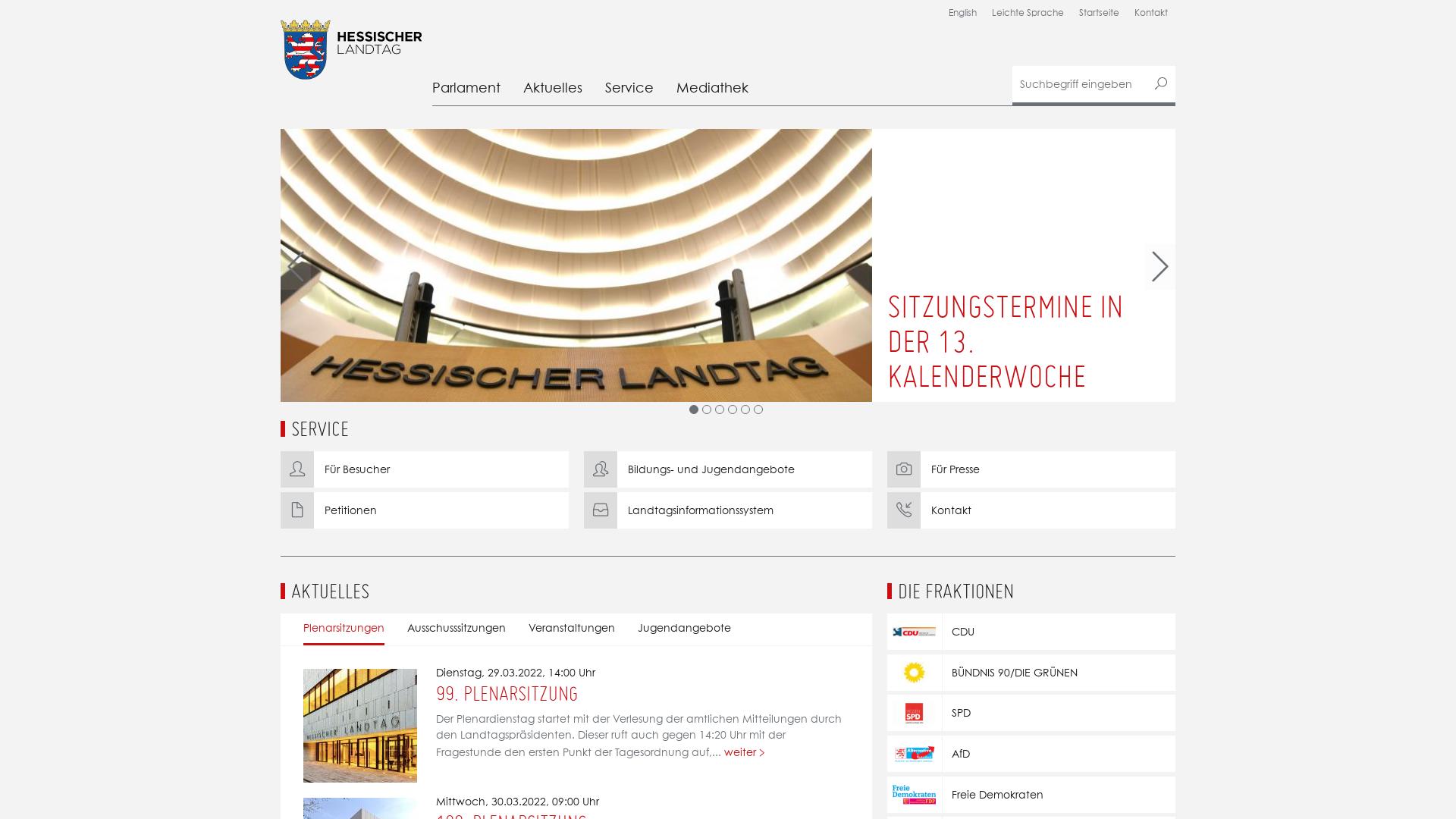Open Bildungs- und Jugendangebote link
The width and height of the screenshot is (1456, 819).
[x=728, y=469]
